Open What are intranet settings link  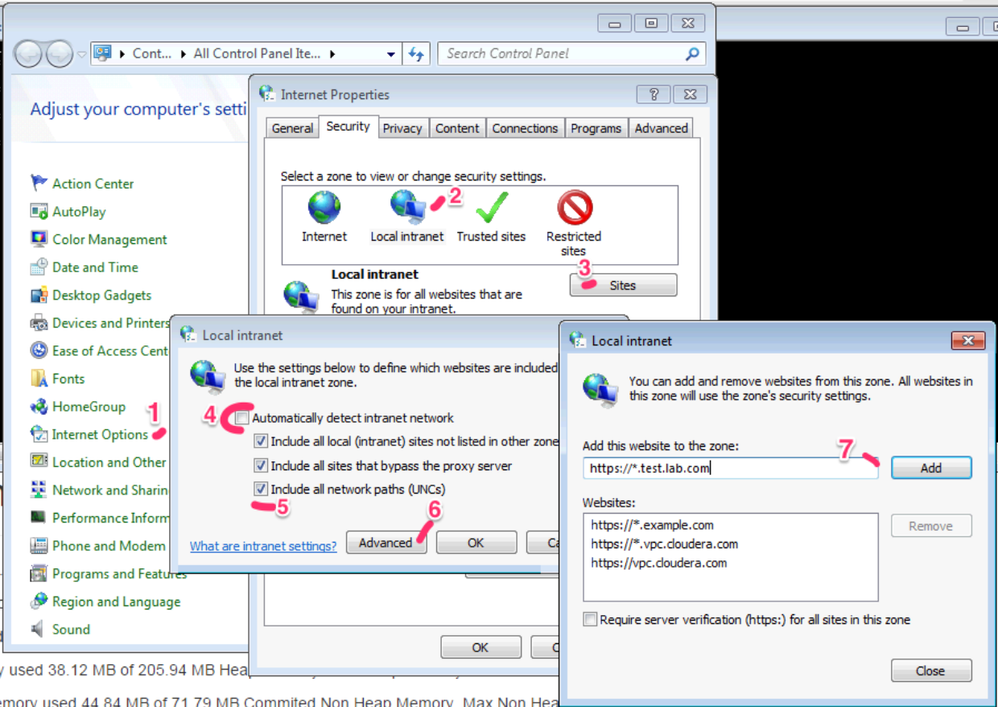[264, 546]
